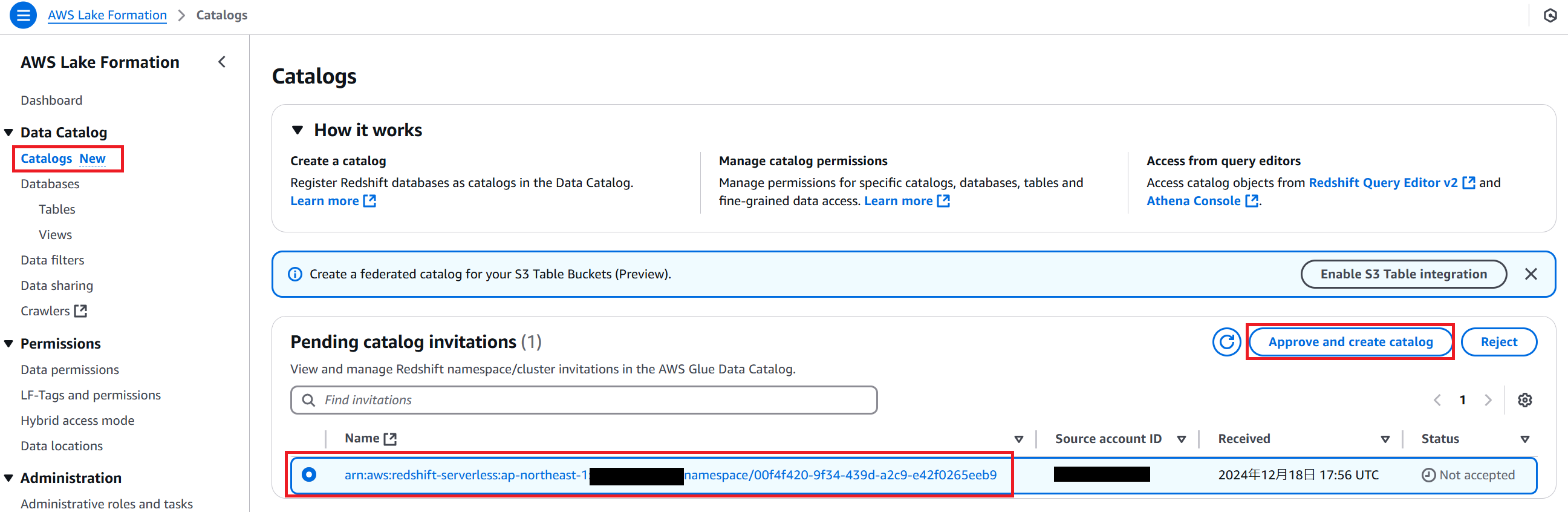Collapse the Data Catalog nav group
This screenshot has width=1568, height=512.
(8, 133)
